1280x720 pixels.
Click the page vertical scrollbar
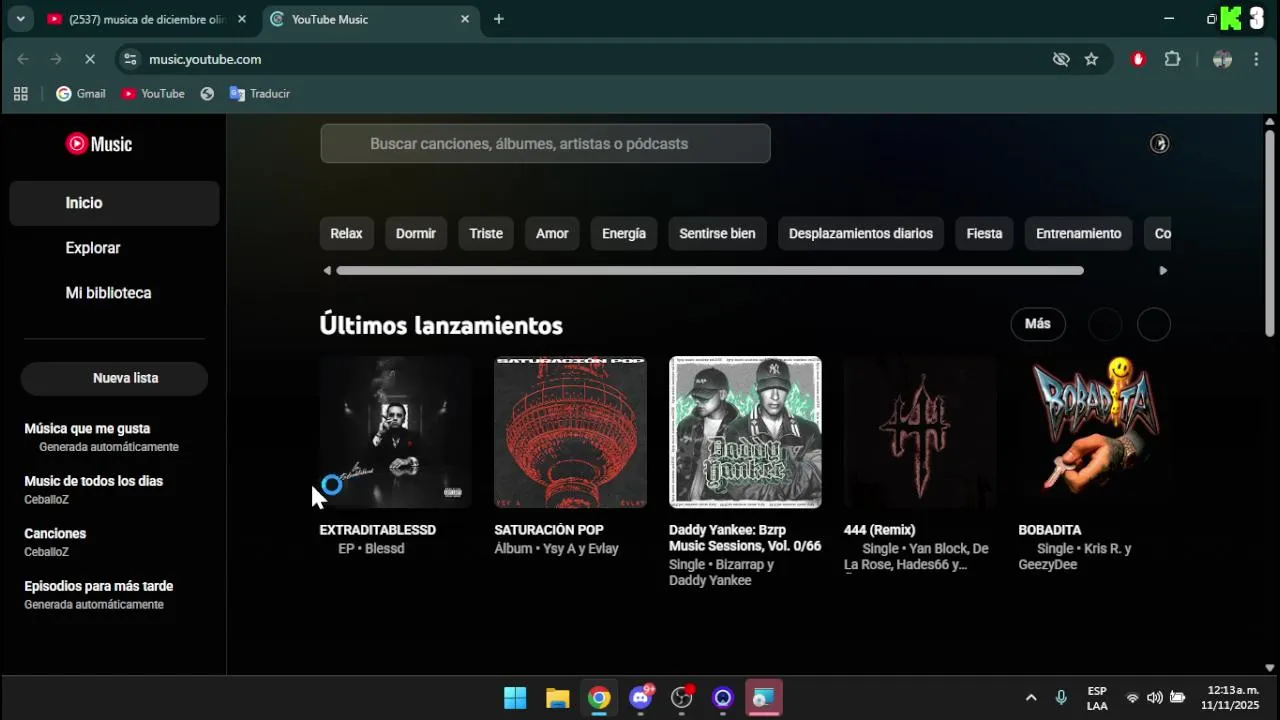pos(1270,233)
